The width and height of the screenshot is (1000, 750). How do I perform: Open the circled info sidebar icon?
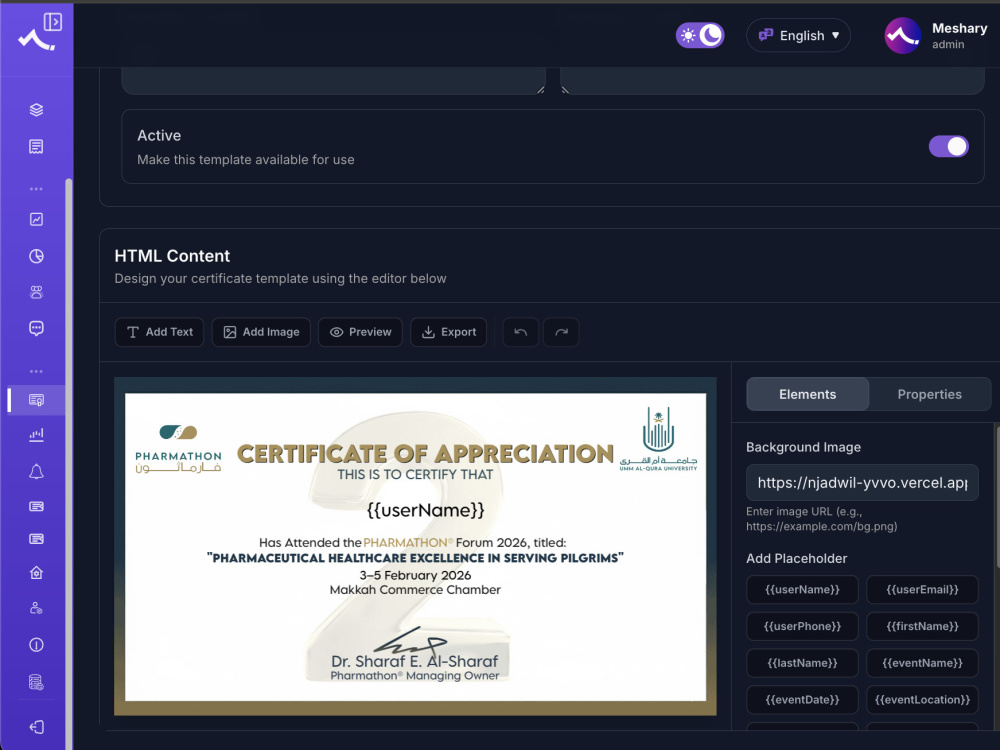point(36,645)
